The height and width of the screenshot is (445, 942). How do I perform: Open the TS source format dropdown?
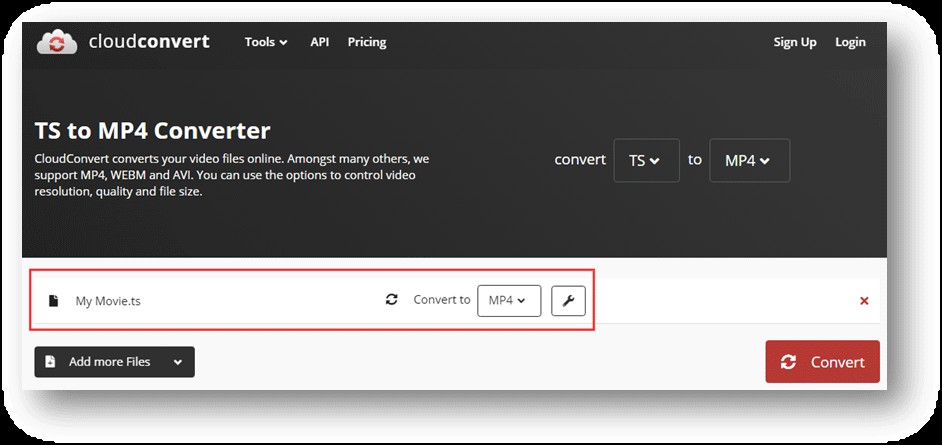(646, 160)
